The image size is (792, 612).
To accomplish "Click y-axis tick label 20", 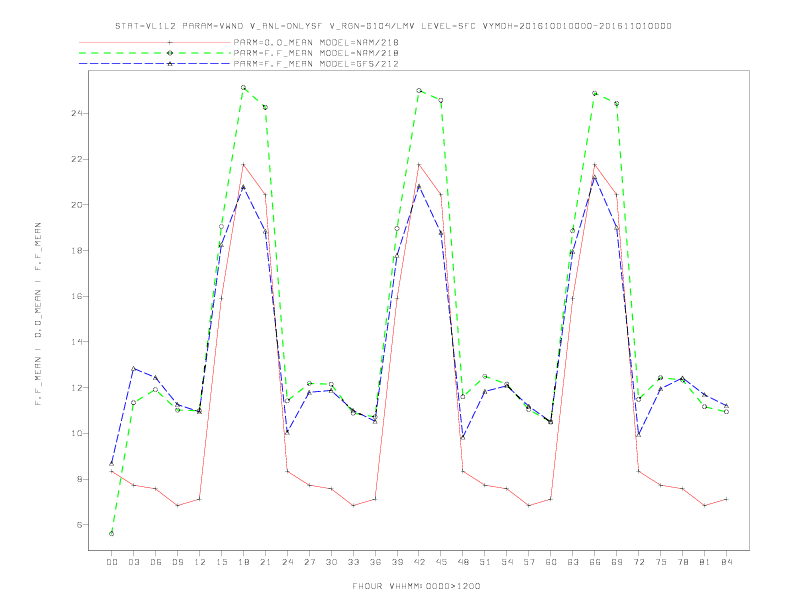I will [x=77, y=205].
